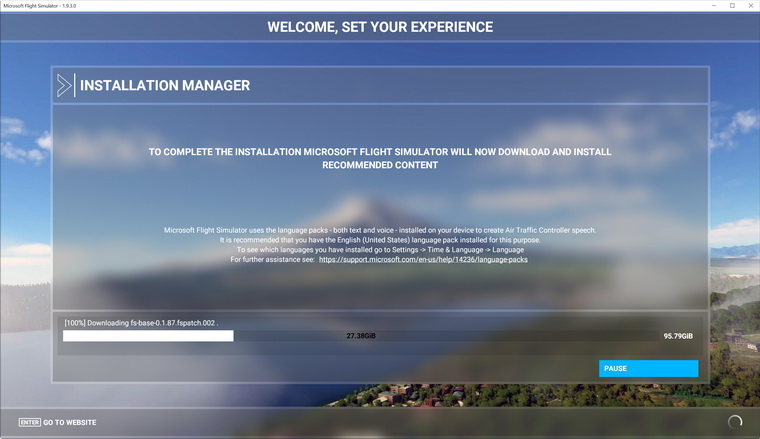Open the language-packs support link
This screenshot has height=439, width=760.
[x=423, y=259]
